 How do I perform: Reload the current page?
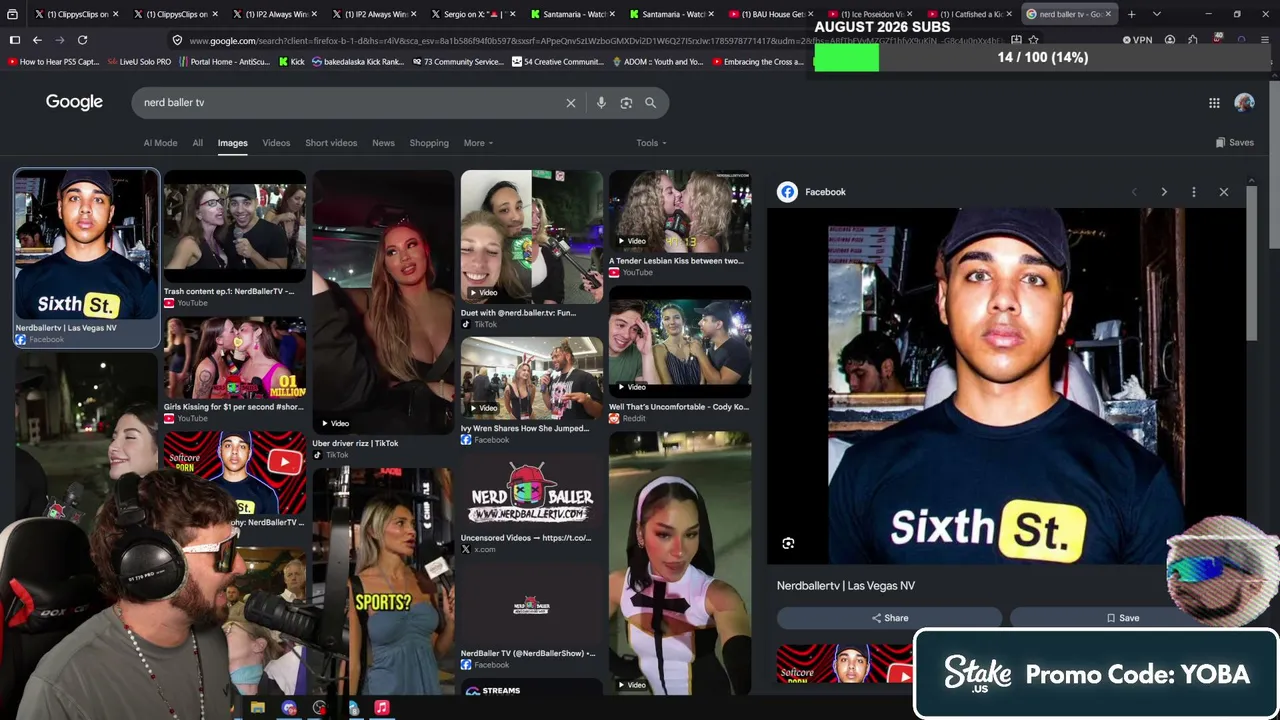pos(82,40)
